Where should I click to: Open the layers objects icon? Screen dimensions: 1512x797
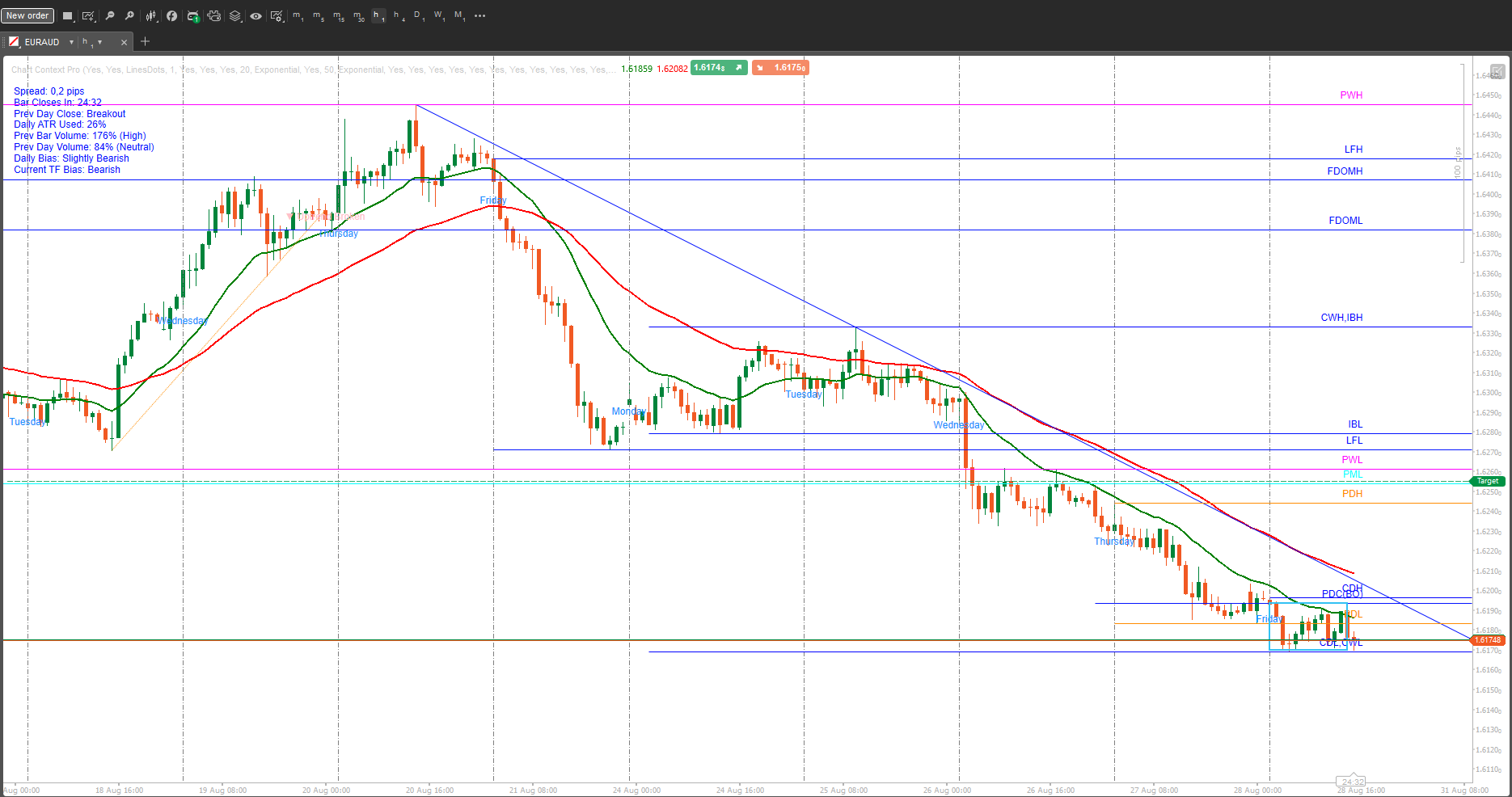click(x=234, y=15)
